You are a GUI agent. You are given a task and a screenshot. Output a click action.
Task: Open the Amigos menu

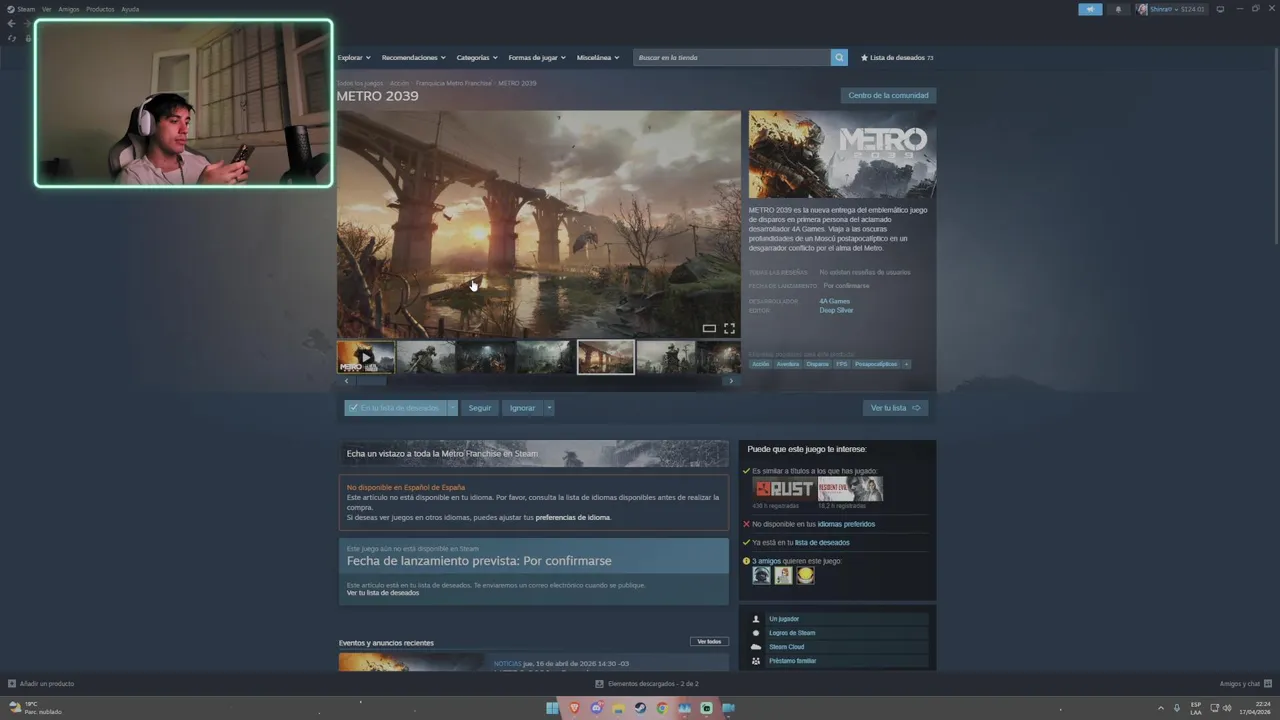click(x=68, y=9)
